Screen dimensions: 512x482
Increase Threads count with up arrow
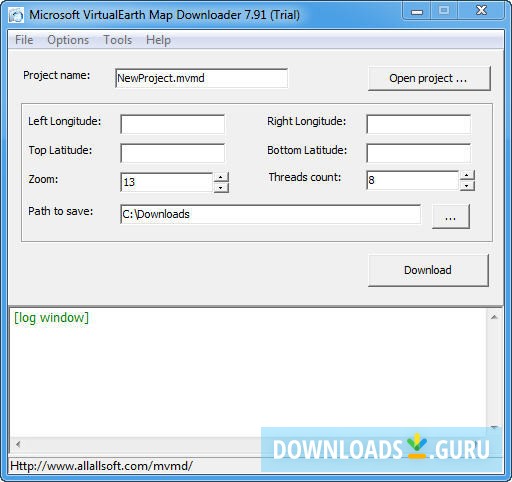point(467,175)
